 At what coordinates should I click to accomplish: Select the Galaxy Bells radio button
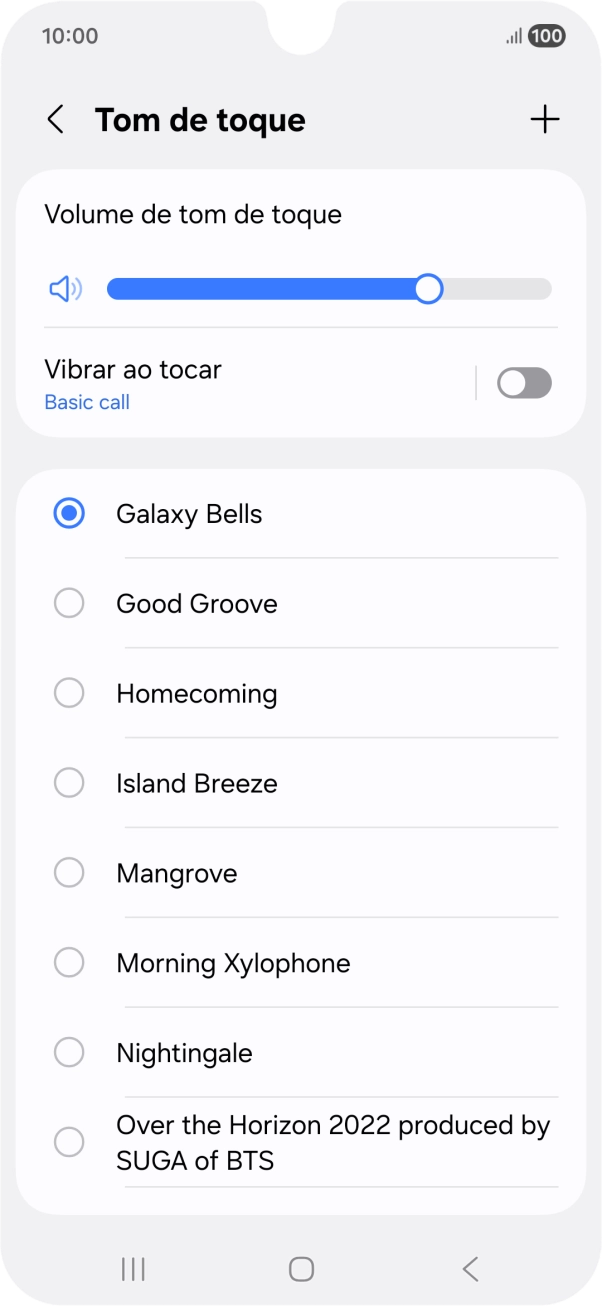[69, 514]
